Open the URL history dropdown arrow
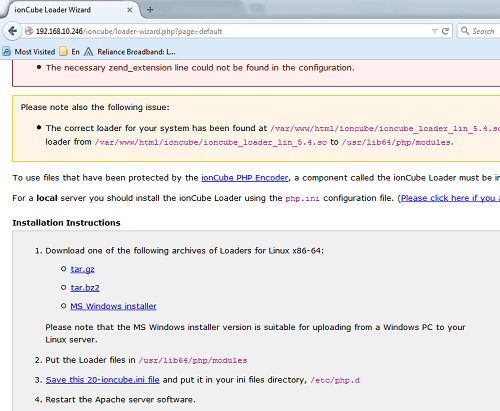The width and height of the screenshot is (500, 411). pyautogui.click(x=434, y=31)
